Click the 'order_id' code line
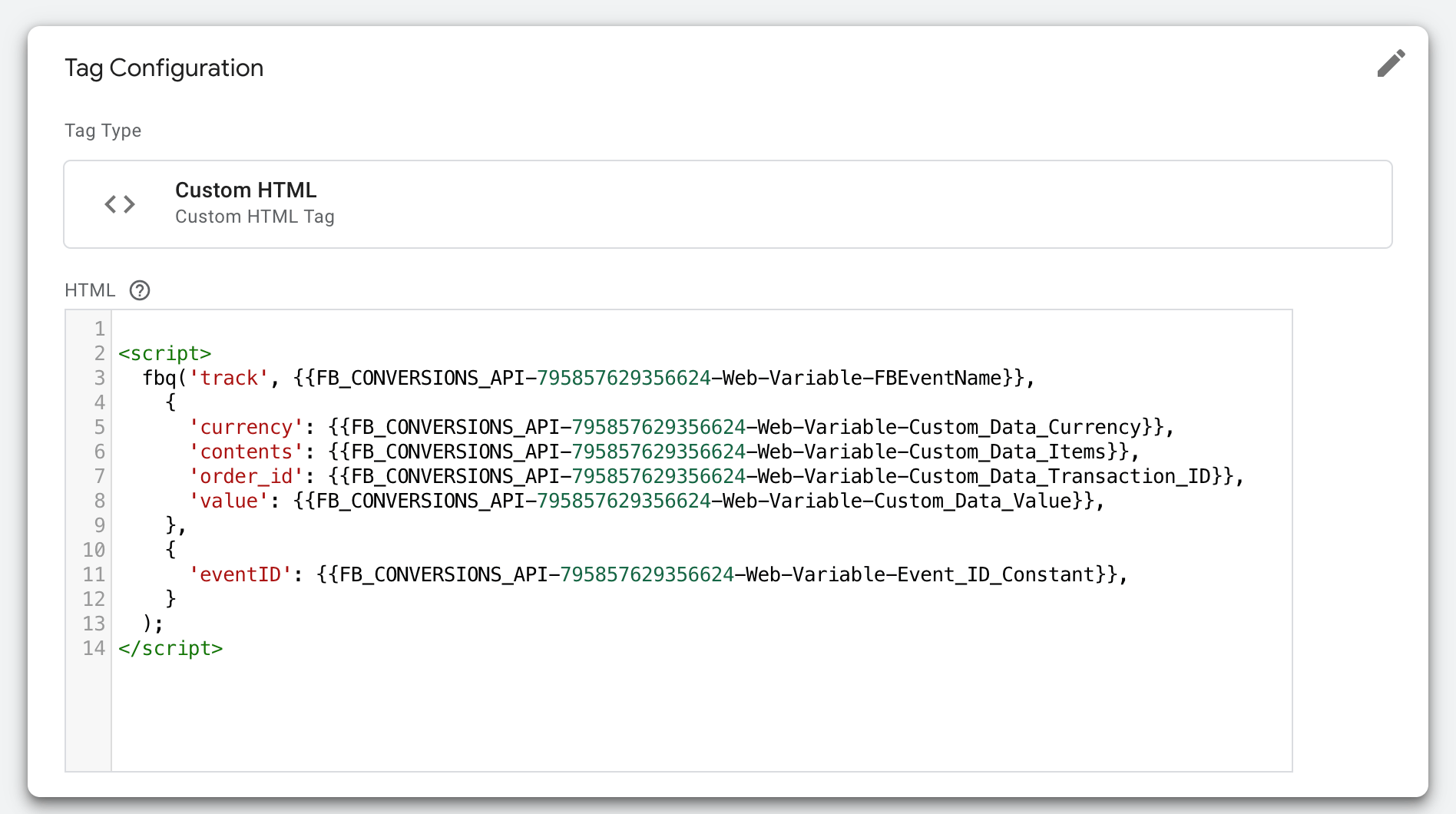1456x814 pixels. click(x=716, y=476)
